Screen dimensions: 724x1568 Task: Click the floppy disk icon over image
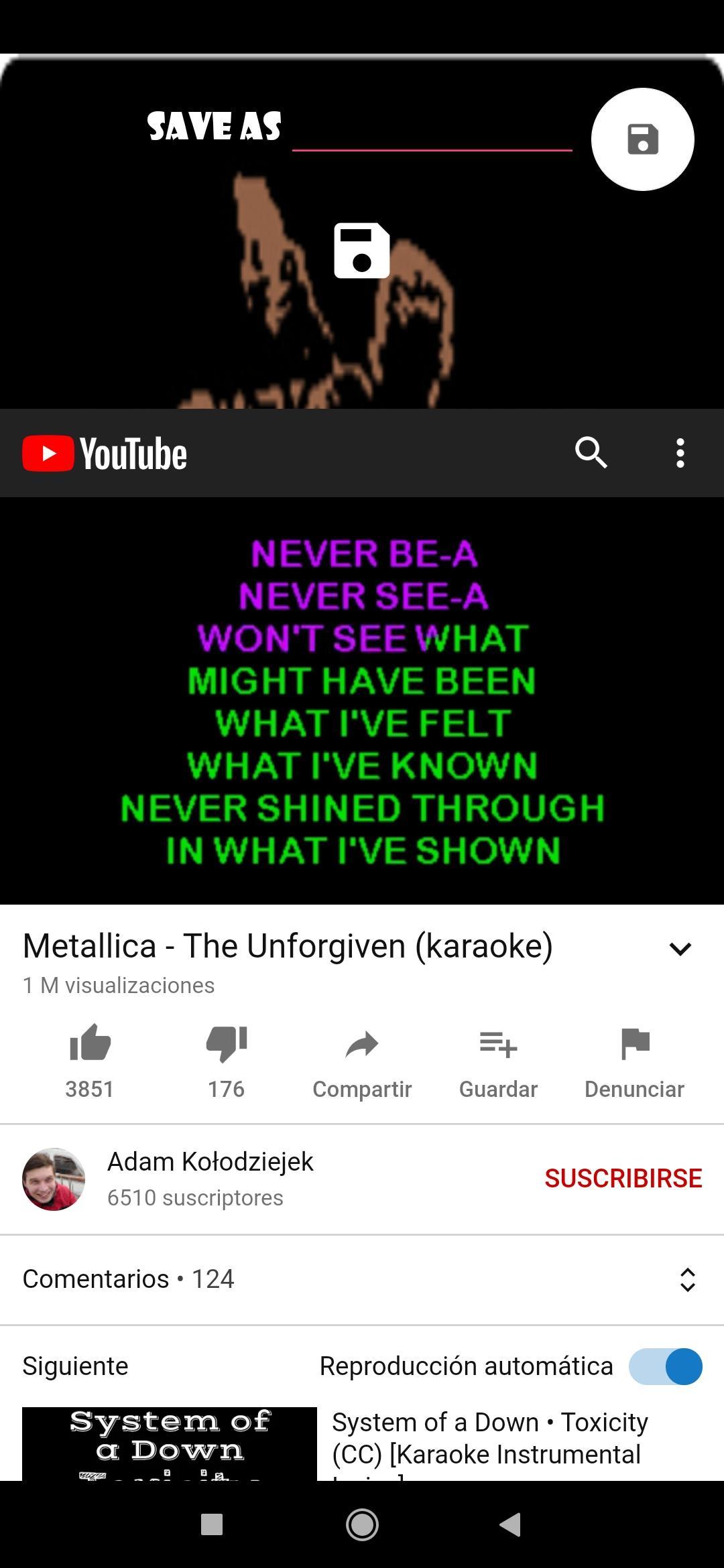(x=362, y=250)
